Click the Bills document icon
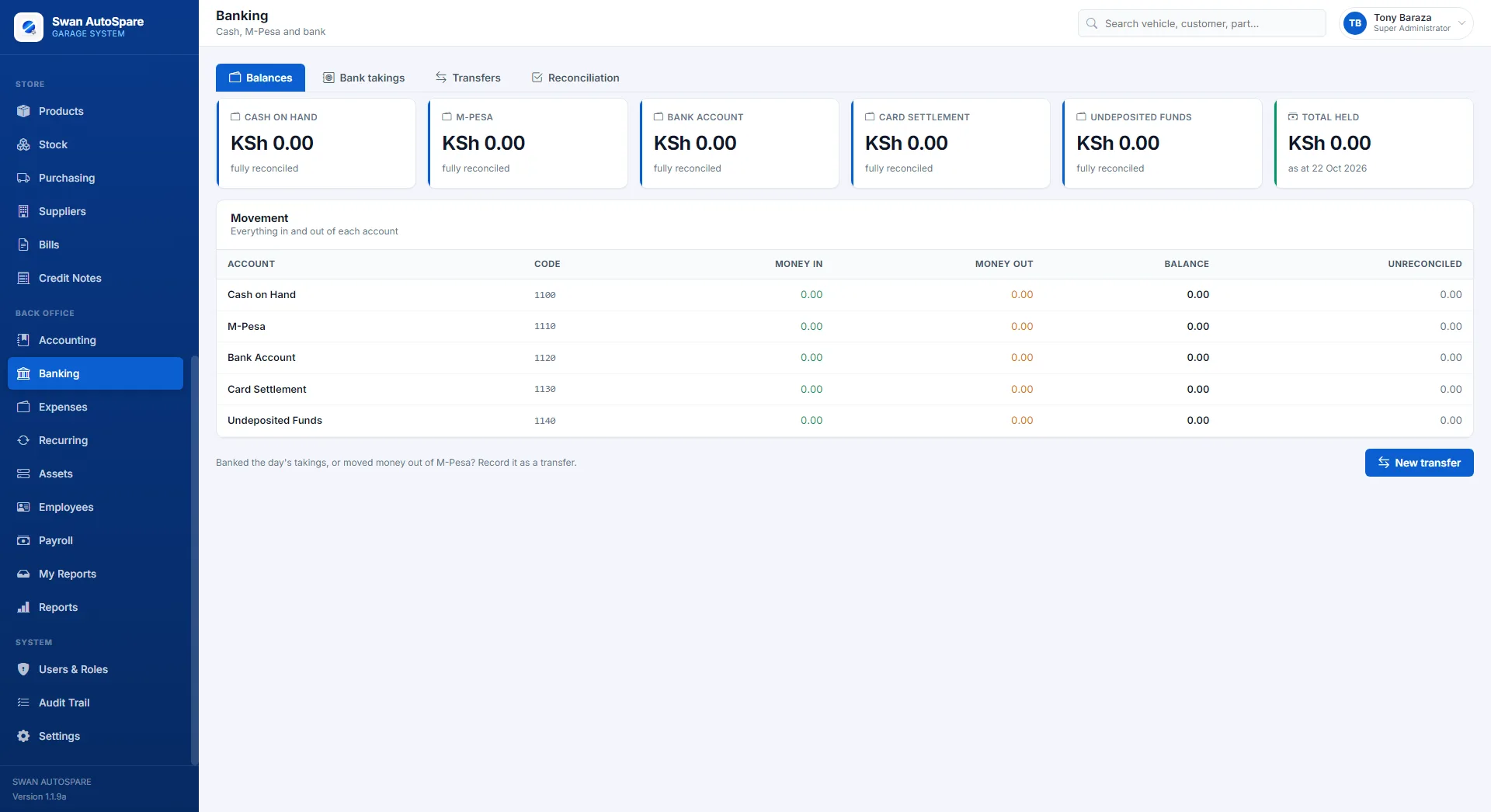Image resolution: width=1491 pixels, height=812 pixels. [x=23, y=245]
